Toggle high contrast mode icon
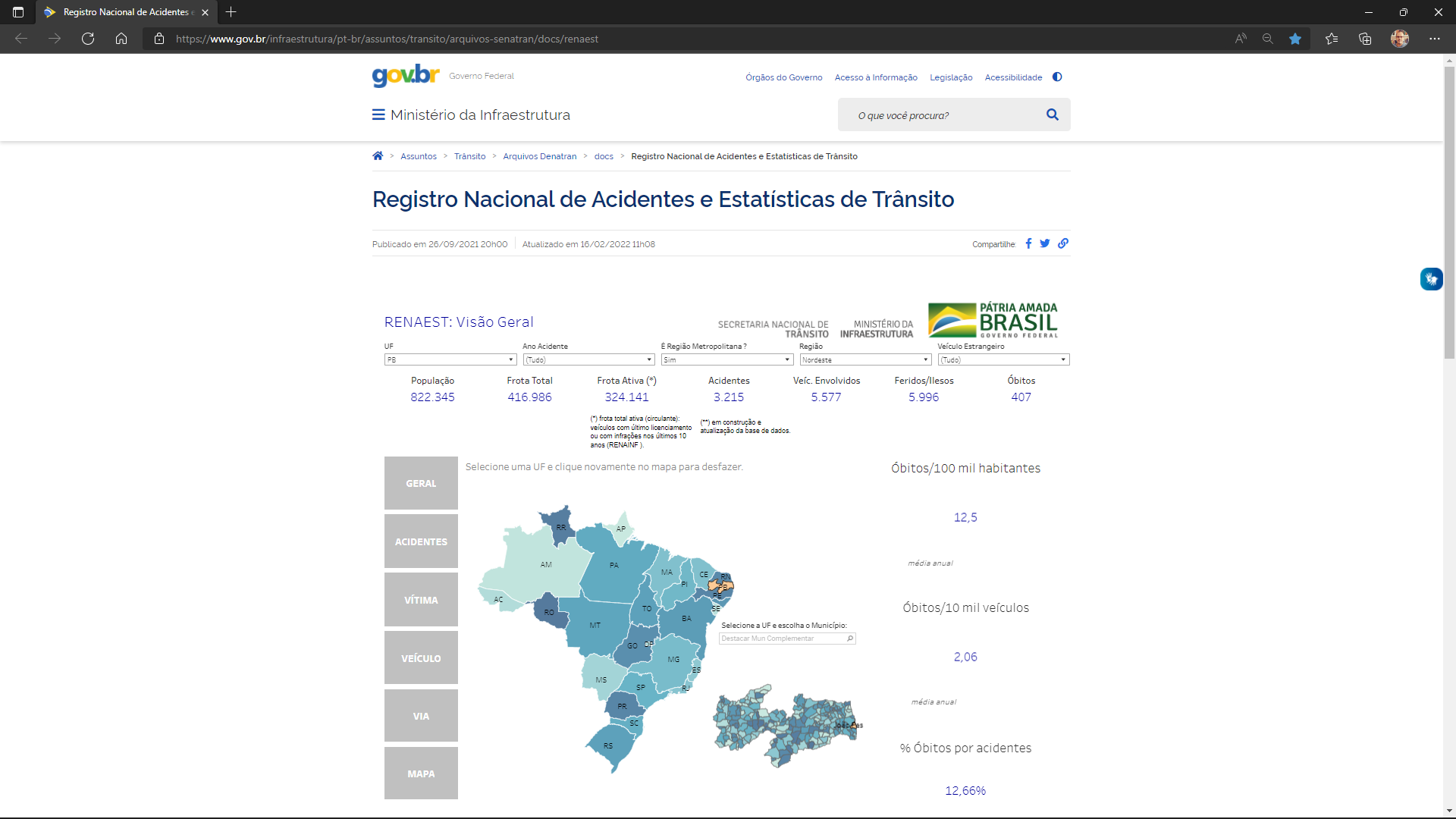1456x819 pixels. (x=1057, y=77)
